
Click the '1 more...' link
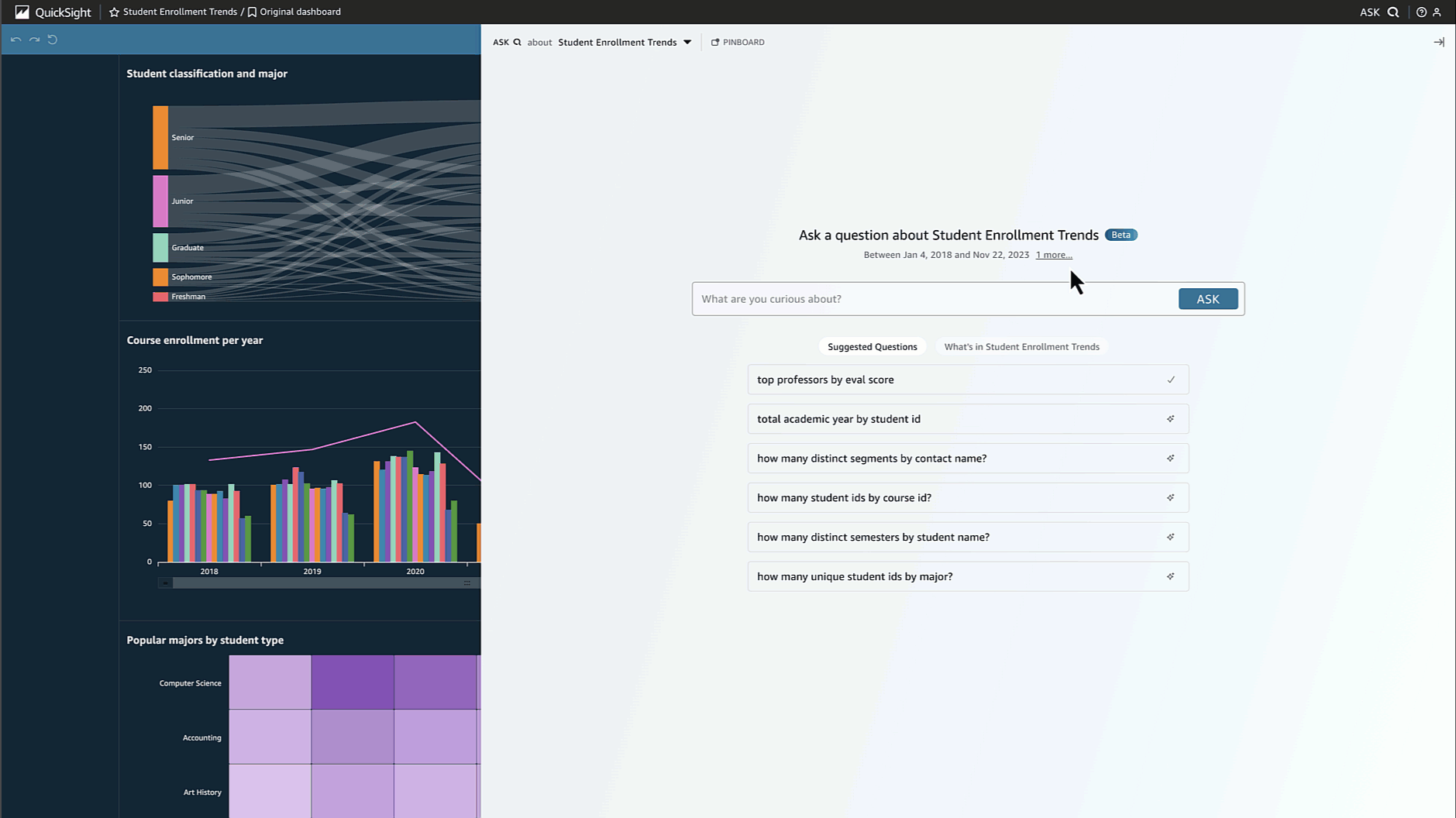coord(1054,255)
